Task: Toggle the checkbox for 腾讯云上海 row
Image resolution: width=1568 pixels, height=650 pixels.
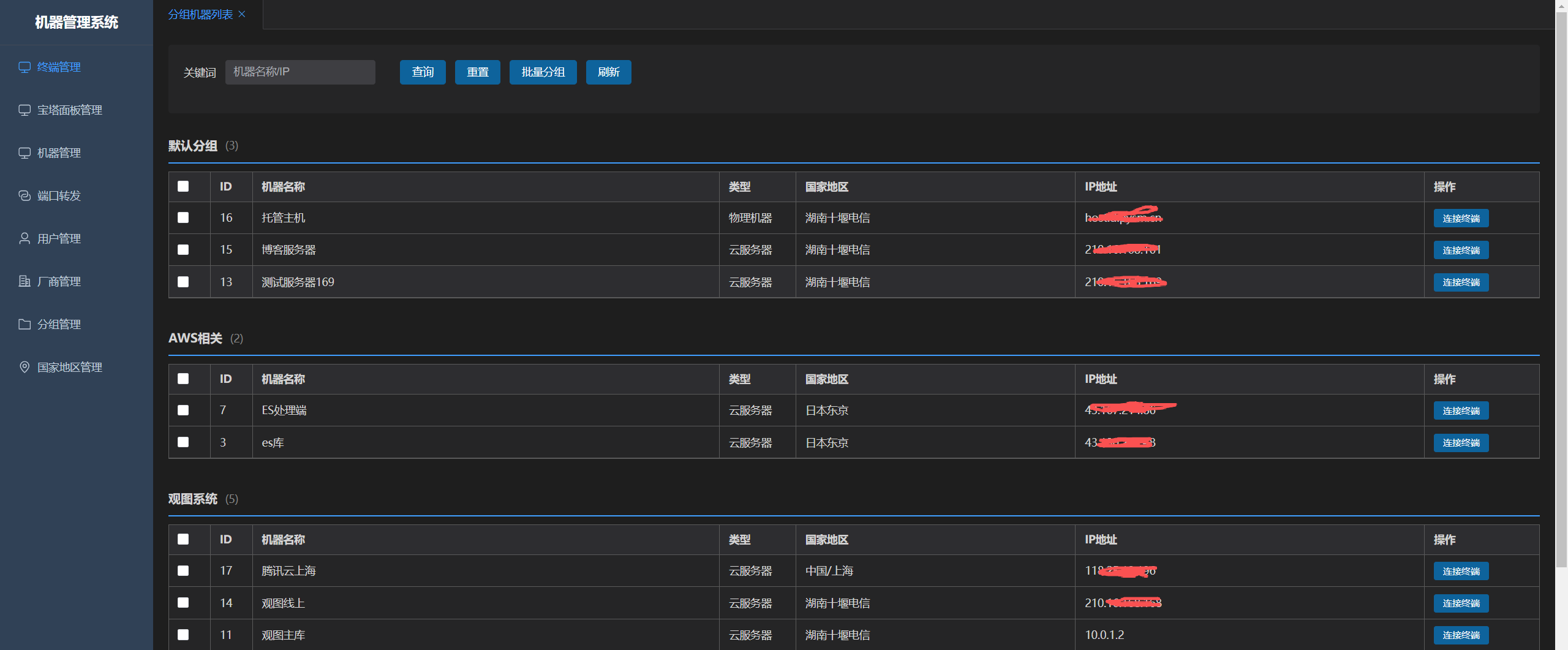Action: 183,570
